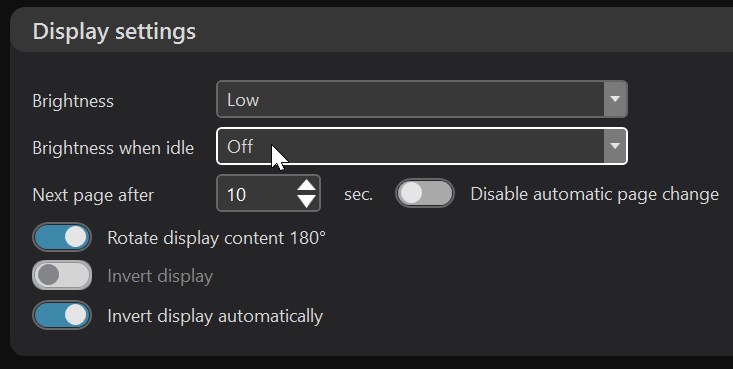Disable Invert display automatically switch
The image size is (733, 369).
point(62,315)
